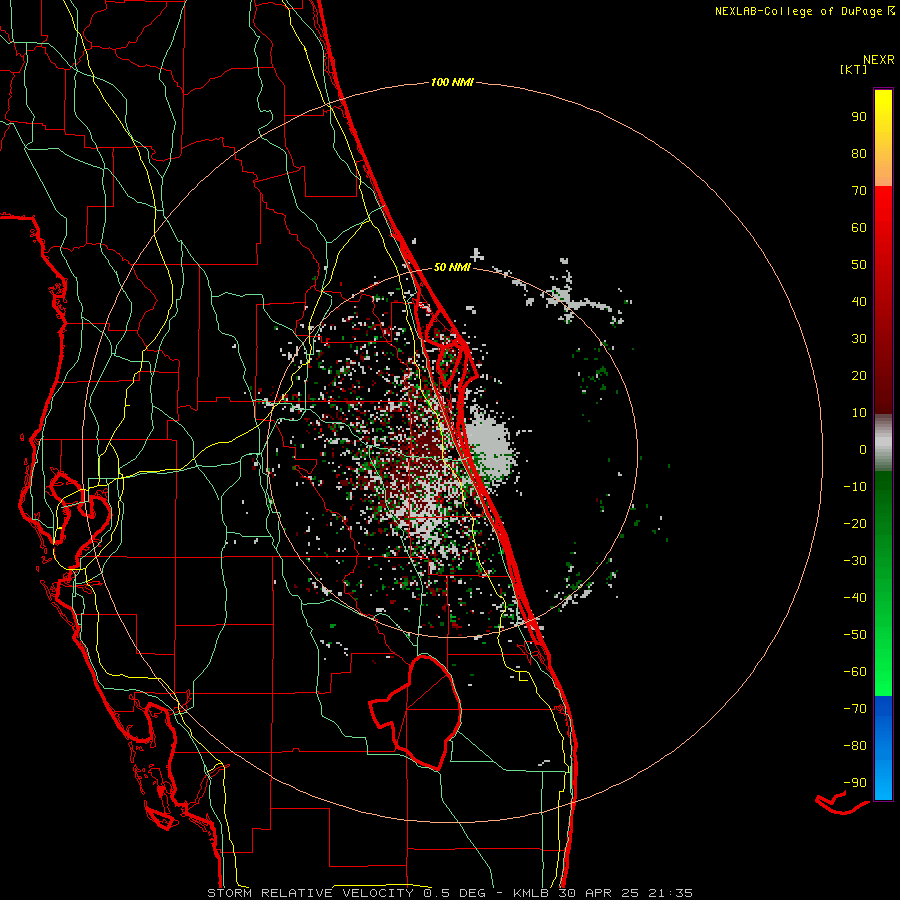The height and width of the screenshot is (900, 900).
Task: Click the Lake Okeechobee outline on the map
Action: pyautogui.click(x=417, y=712)
